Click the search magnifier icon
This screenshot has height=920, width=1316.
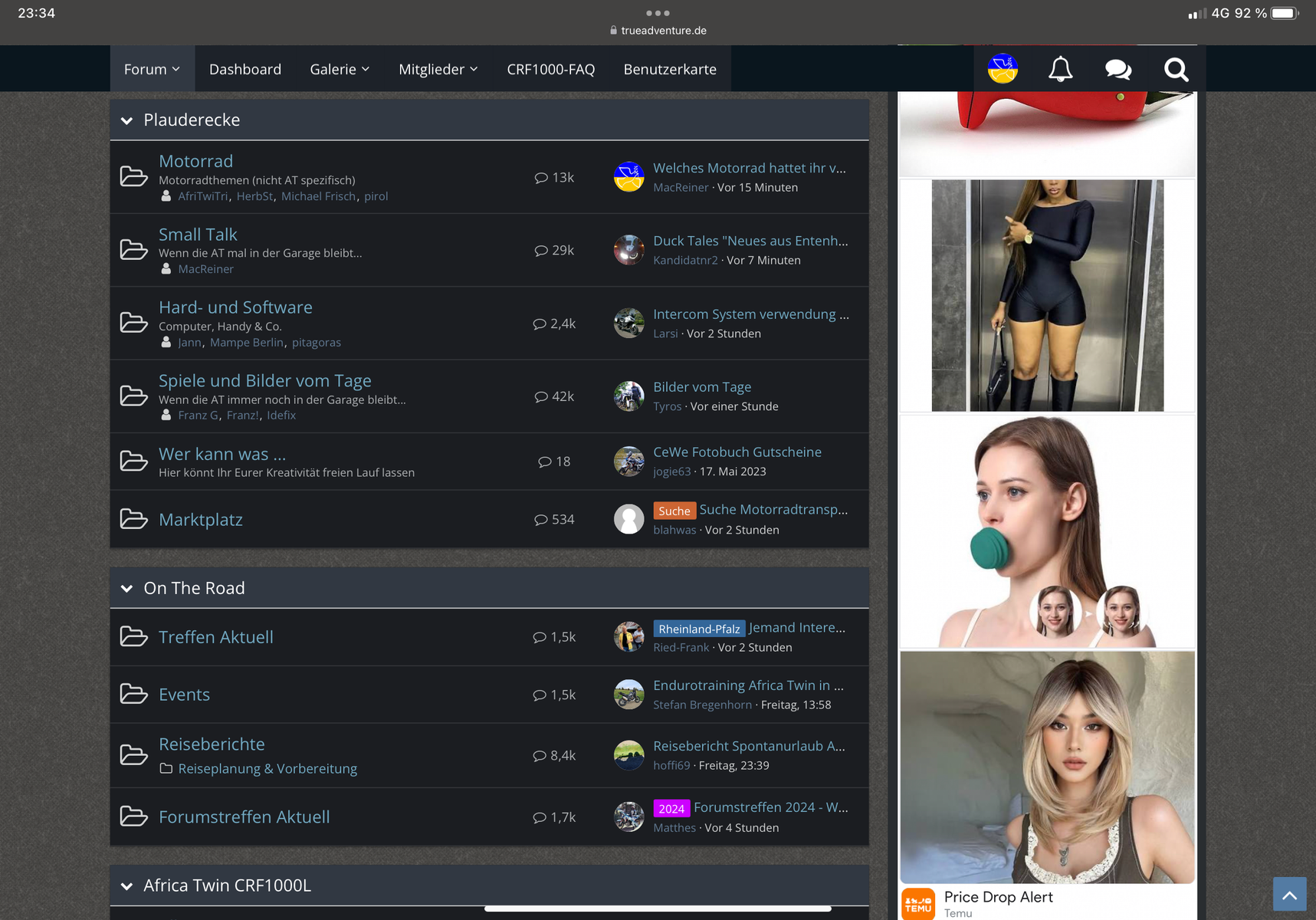(1176, 69)
